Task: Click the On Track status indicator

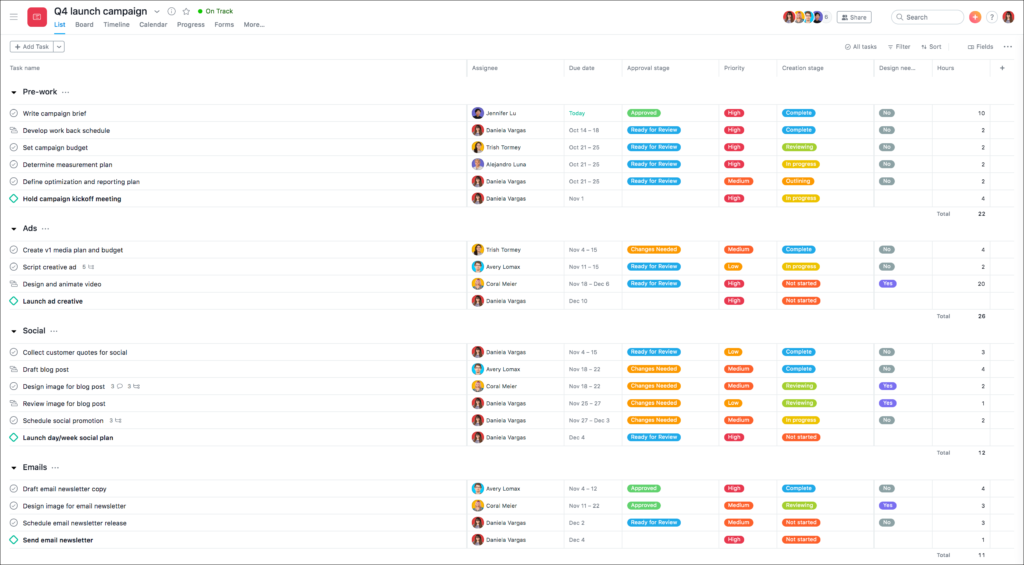Action: pos(216,11)
